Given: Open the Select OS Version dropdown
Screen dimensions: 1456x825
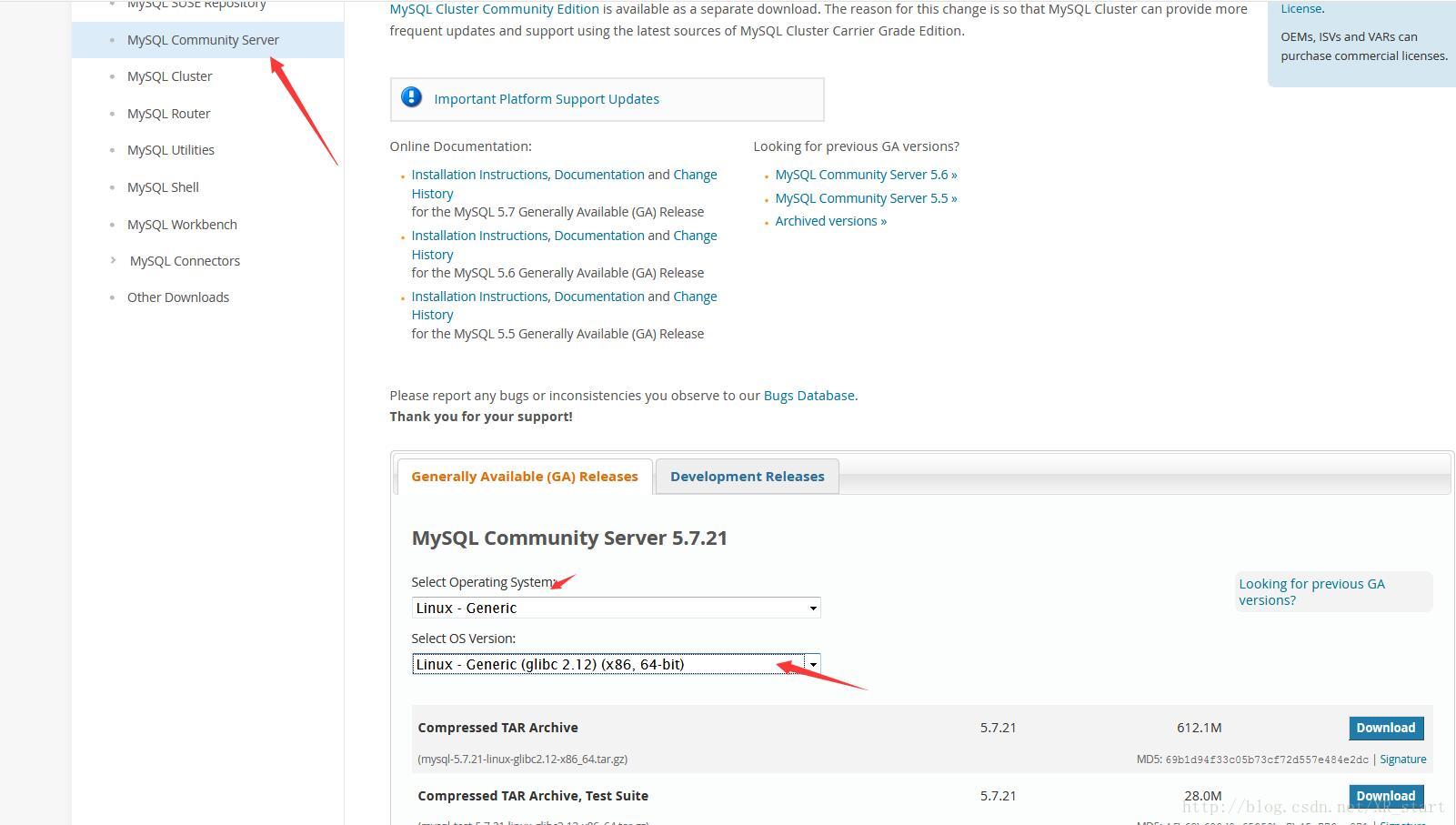Looking at the screenshot, I should click(616, 664).
